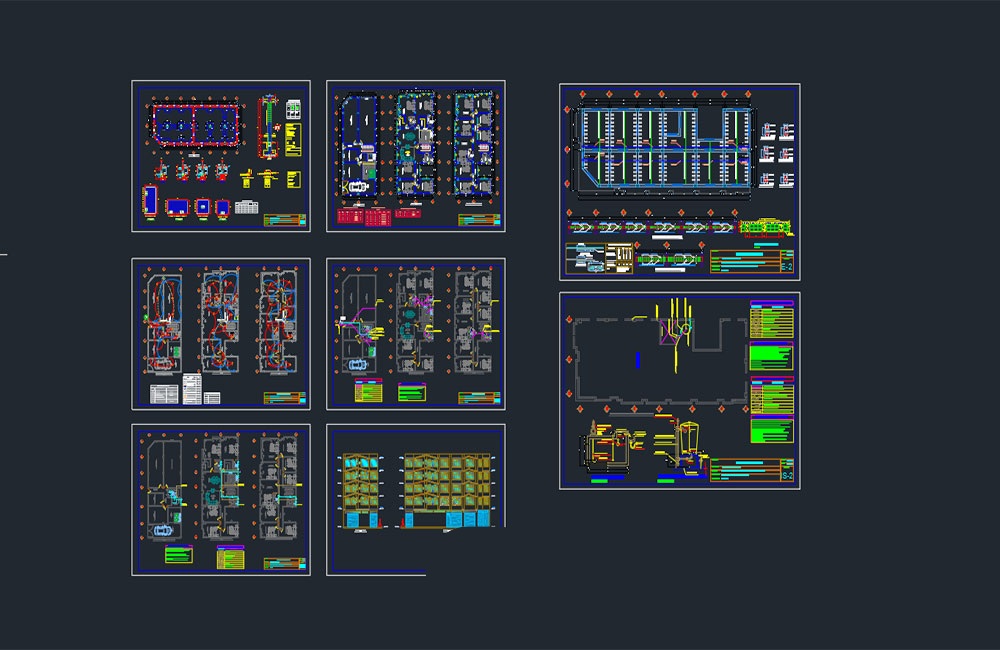Viewport: 1000px width, 650px height.
Task: Select the tall yellow notes box in the foundation sheet
Action: pos(293,140)
